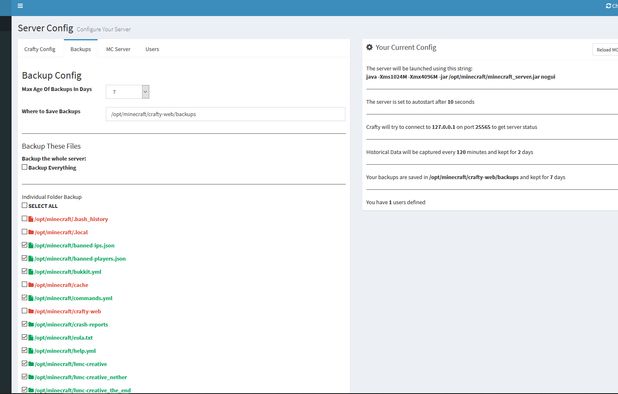Enable the Backup Everything checkbox
Screen dimensions: 618x394
[x=24, y=167]
